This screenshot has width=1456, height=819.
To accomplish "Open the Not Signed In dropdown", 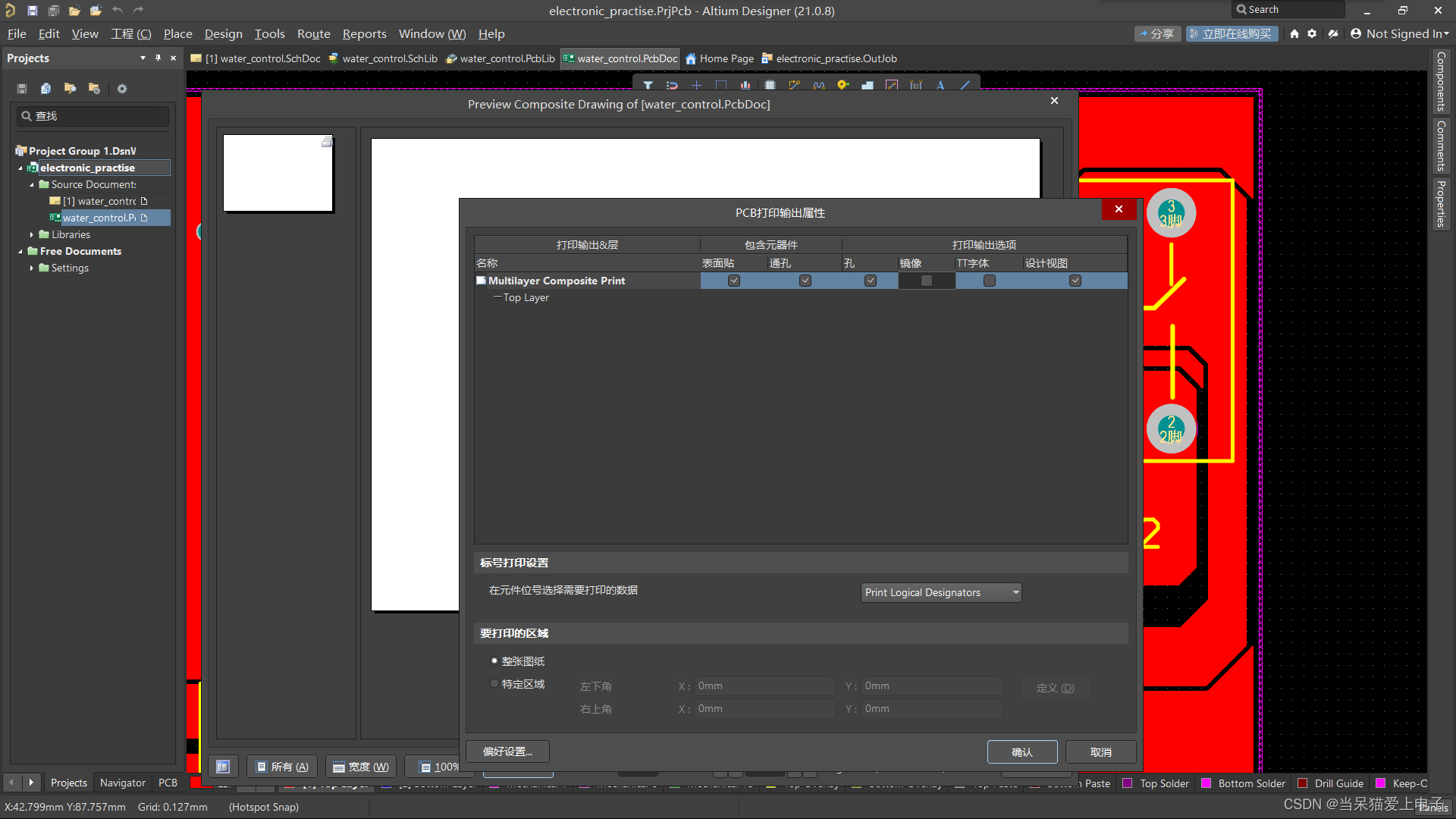I will click(1399, 33).
